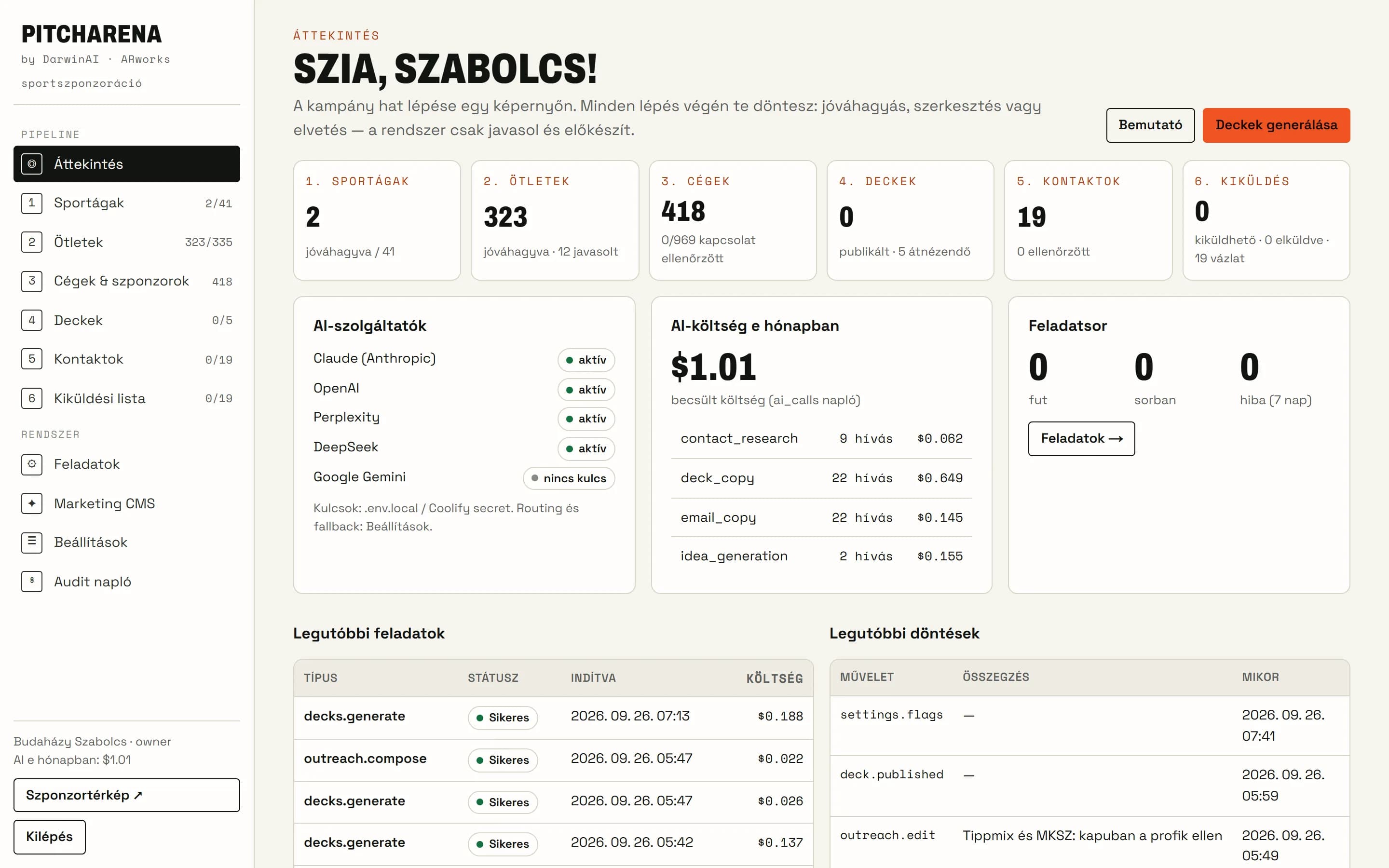Click the contact_research cost row
This screenshot has height=868, width=1389.
[x=821, y=439]
